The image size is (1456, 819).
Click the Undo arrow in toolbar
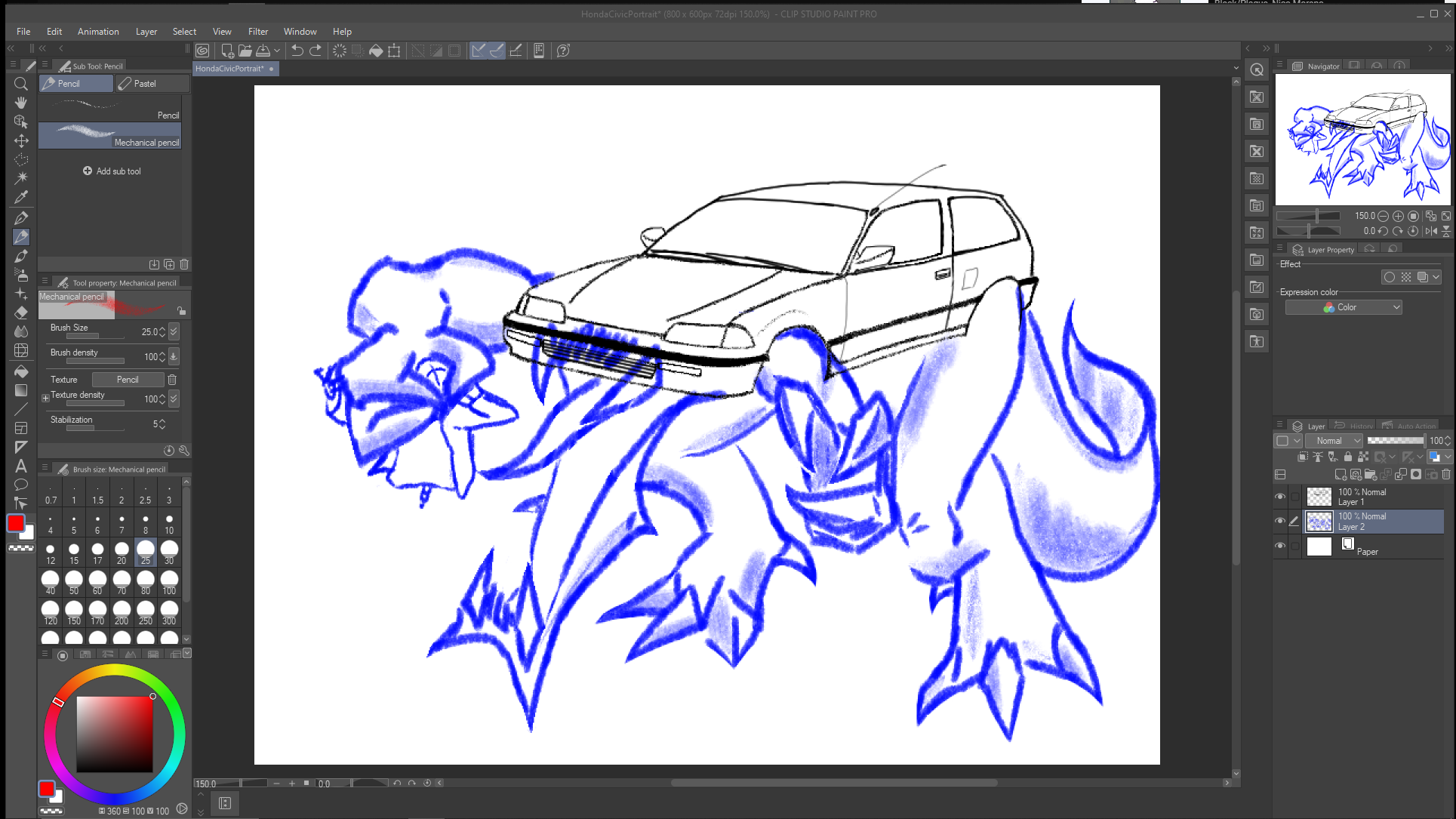(x=297, y=51)
